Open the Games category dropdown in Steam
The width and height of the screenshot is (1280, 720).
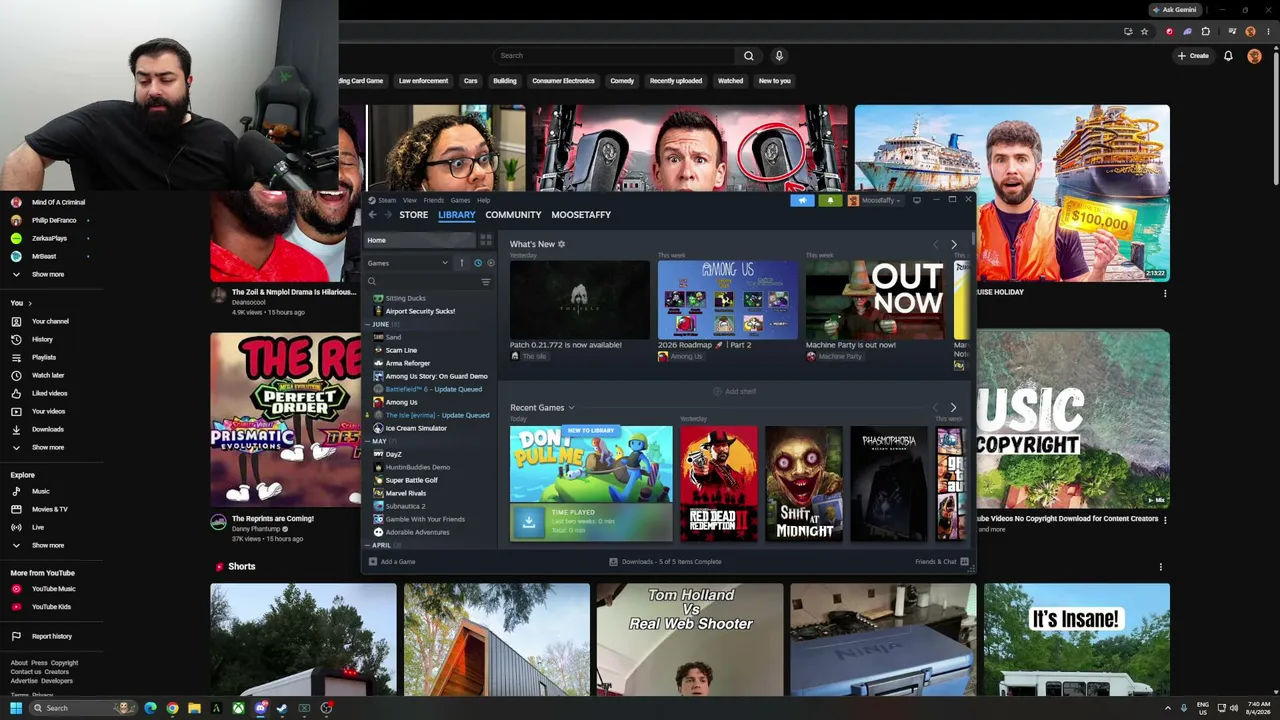point(408,263)
